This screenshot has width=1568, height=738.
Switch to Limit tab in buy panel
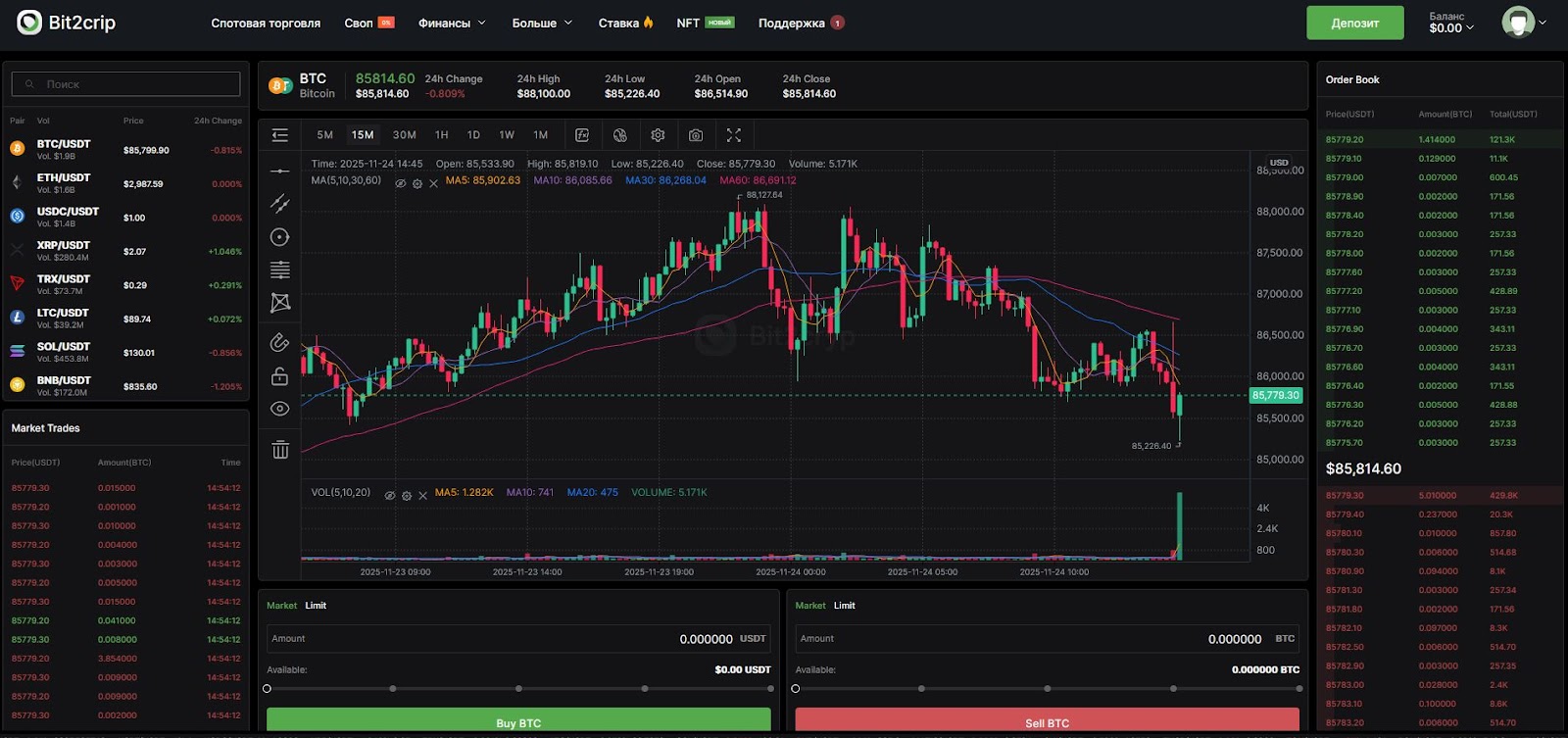click(x=316, y=606)
